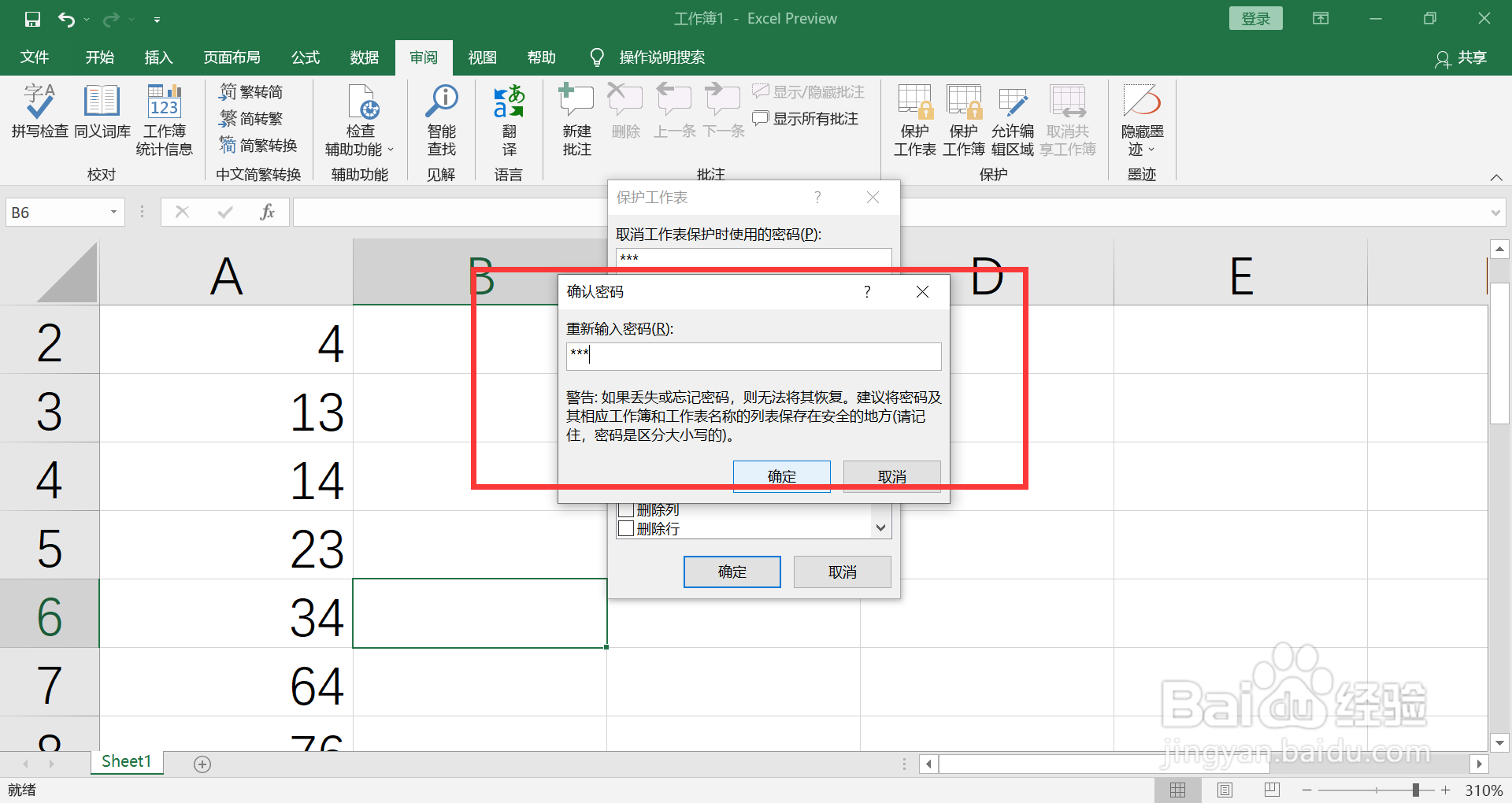Open Customize Quick Access Toolbar dropdown
Screen dimensions: 1512x803
coord(157,20)
